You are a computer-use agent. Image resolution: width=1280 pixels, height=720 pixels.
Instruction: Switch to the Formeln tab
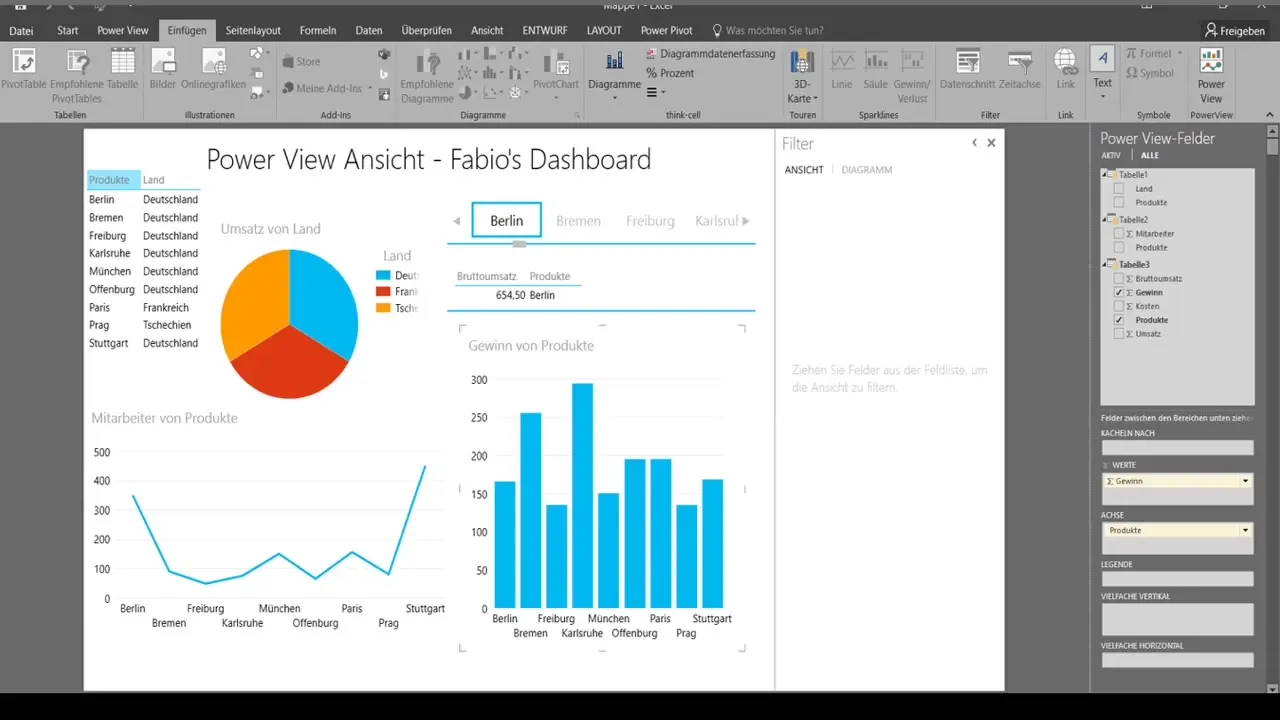coord(318,31)
